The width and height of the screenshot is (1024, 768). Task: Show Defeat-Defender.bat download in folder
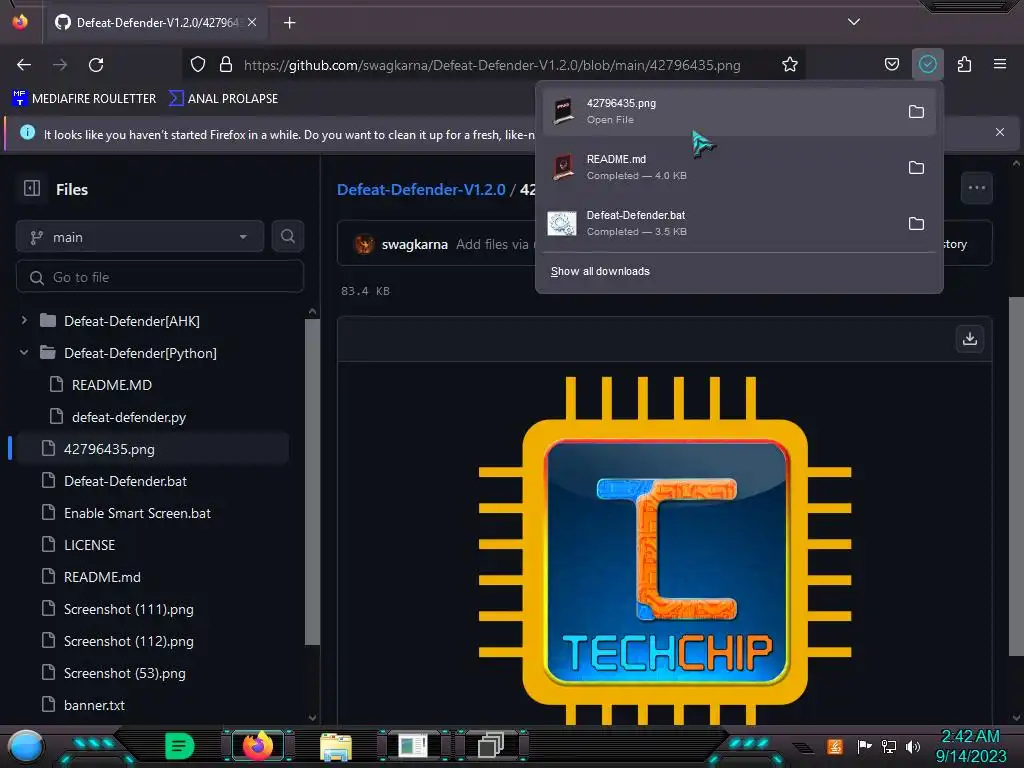point(916,223)
